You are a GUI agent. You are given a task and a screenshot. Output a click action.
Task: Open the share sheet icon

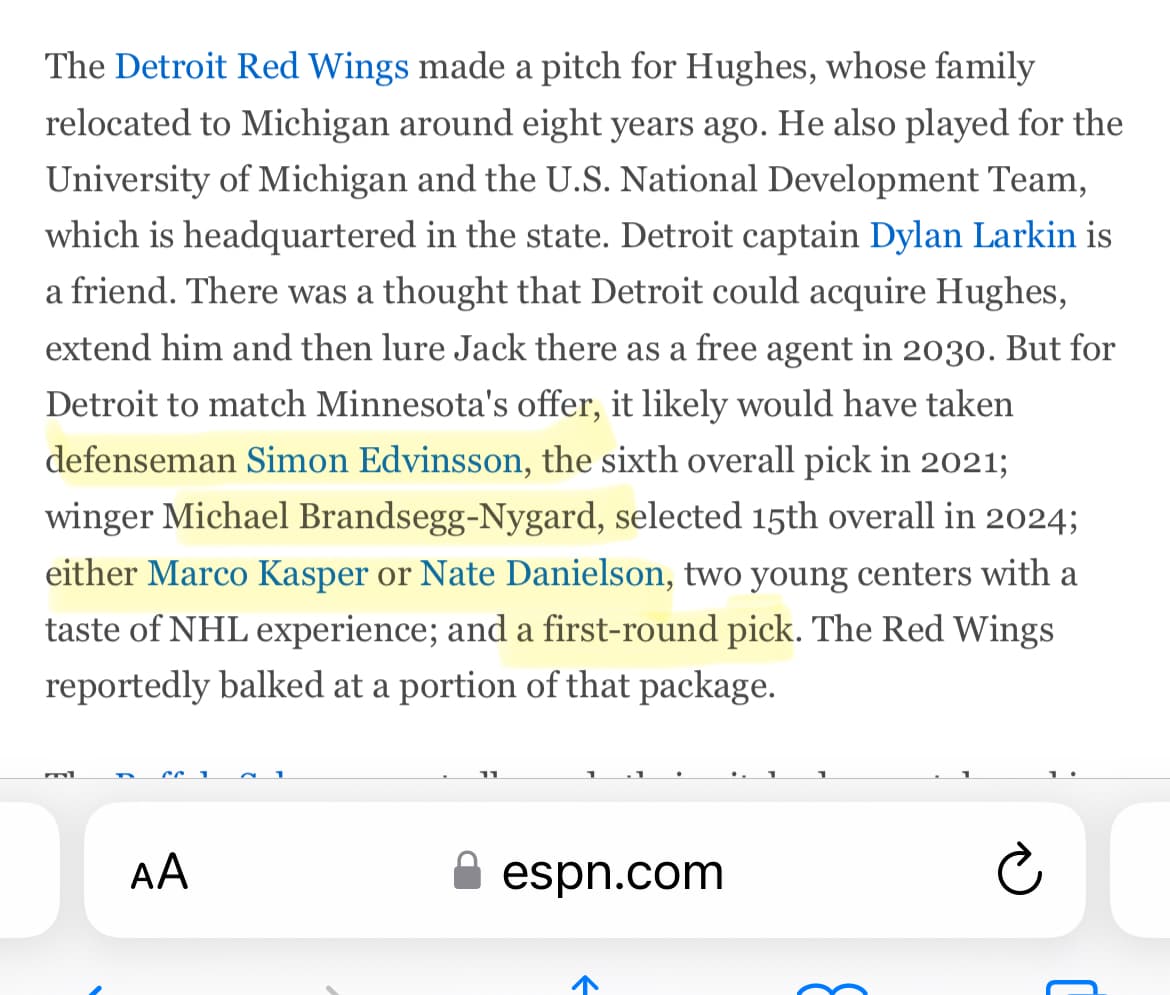click(585, 986)
